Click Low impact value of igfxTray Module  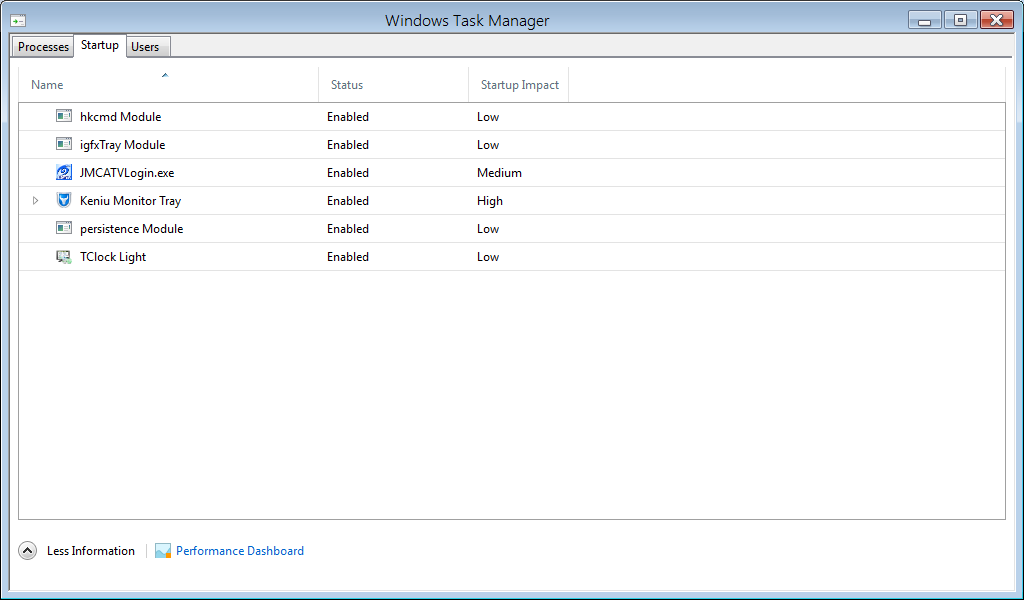coord(488,145)
